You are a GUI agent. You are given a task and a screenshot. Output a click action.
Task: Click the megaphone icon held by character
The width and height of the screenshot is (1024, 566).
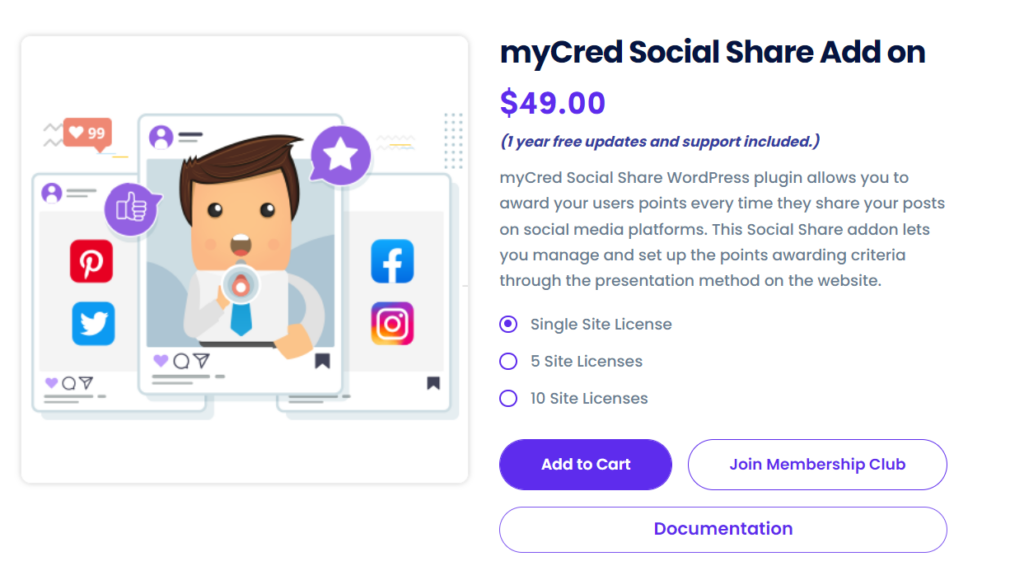tap(240, 285)
